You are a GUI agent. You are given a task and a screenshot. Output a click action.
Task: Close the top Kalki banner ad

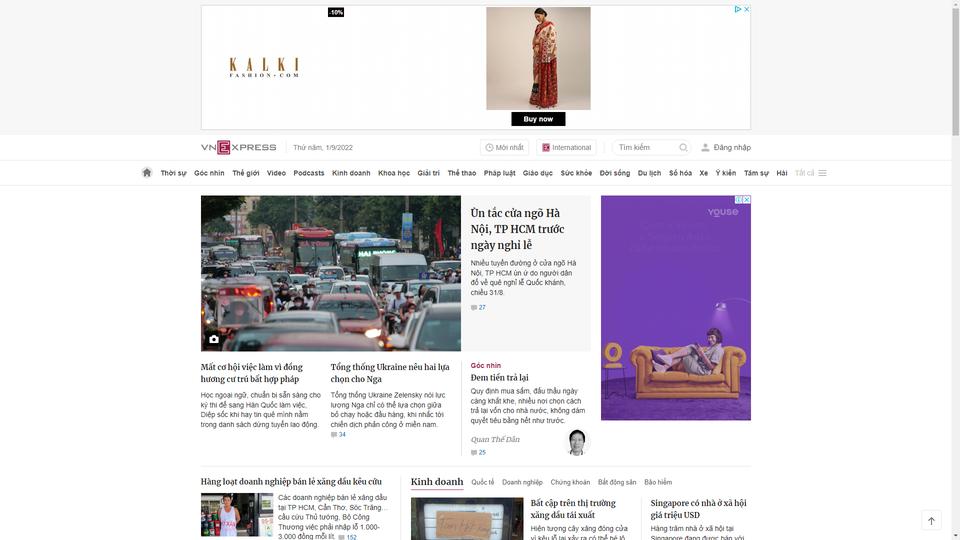coord(746,9)
